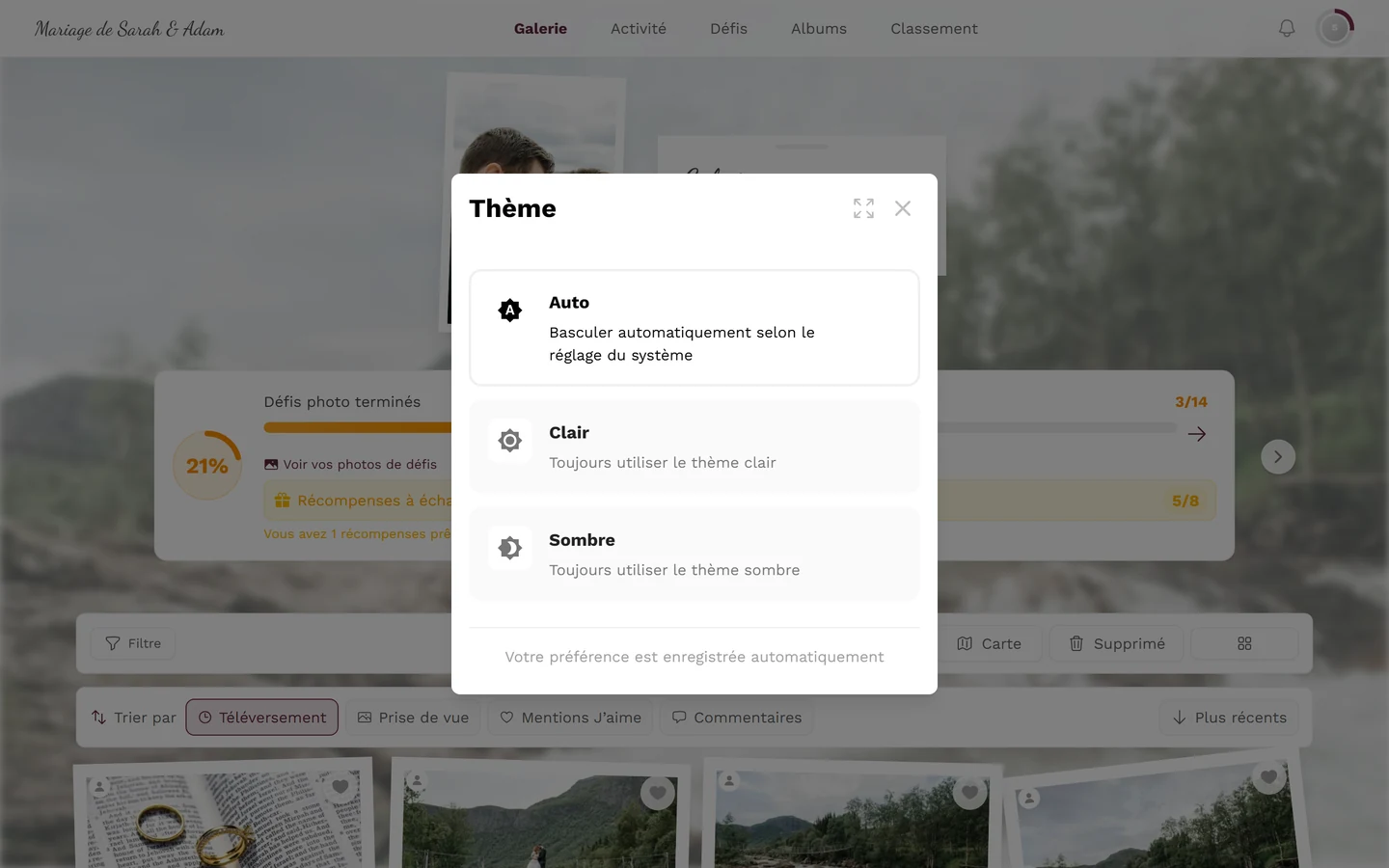Click the 21% progress circle

[x=207, y=466]
